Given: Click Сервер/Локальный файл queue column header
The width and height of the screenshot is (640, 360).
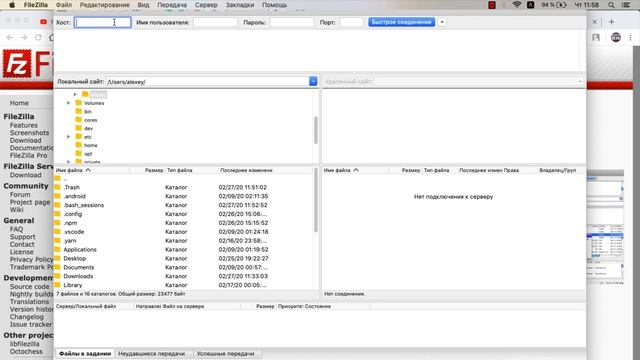Looking at the screenshot, I should 94,306.
